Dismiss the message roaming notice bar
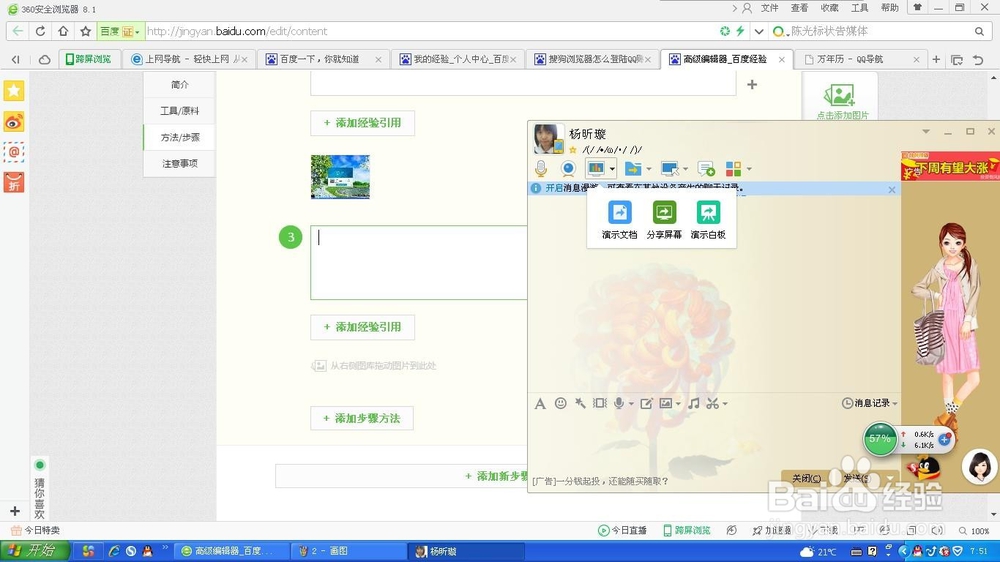Image resolution: width=1000 pixels, height=562 pixels. [892, 189]
